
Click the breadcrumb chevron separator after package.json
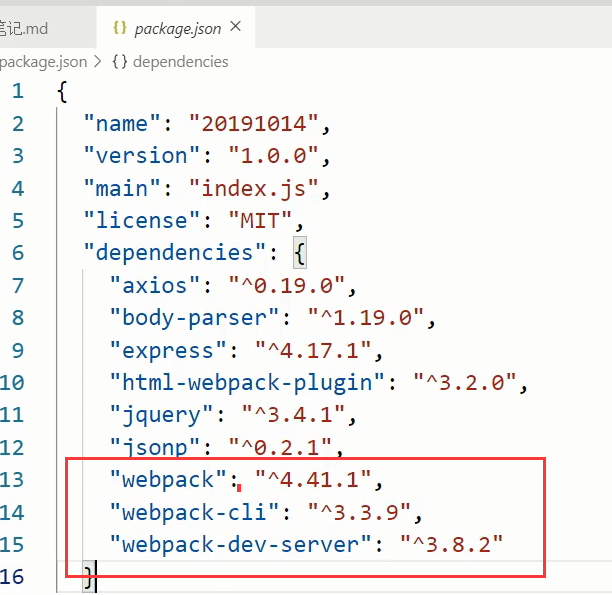click(98, 62)
